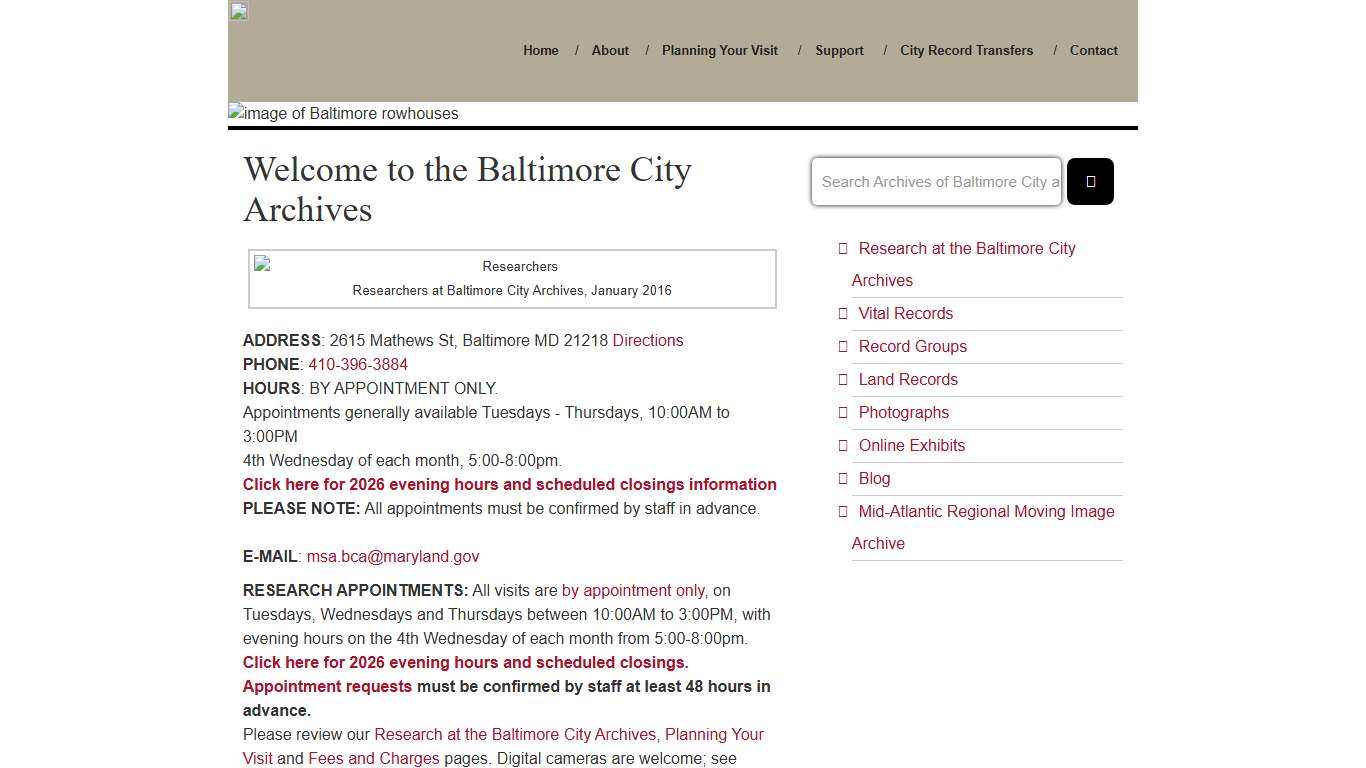
Task: Open the Contact page from navigation
Action: [1093, 50]
